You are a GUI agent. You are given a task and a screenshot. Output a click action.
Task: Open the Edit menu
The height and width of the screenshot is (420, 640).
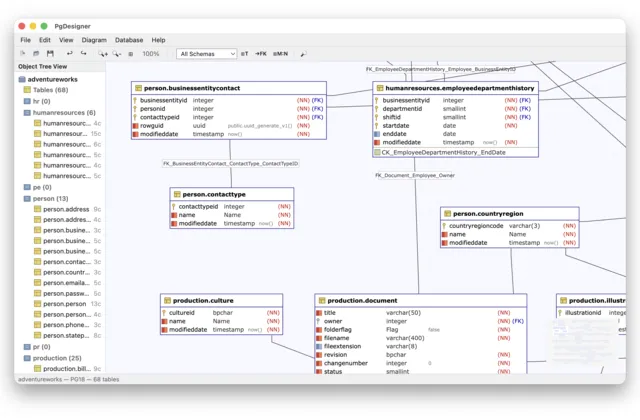(x=45, y=40)
